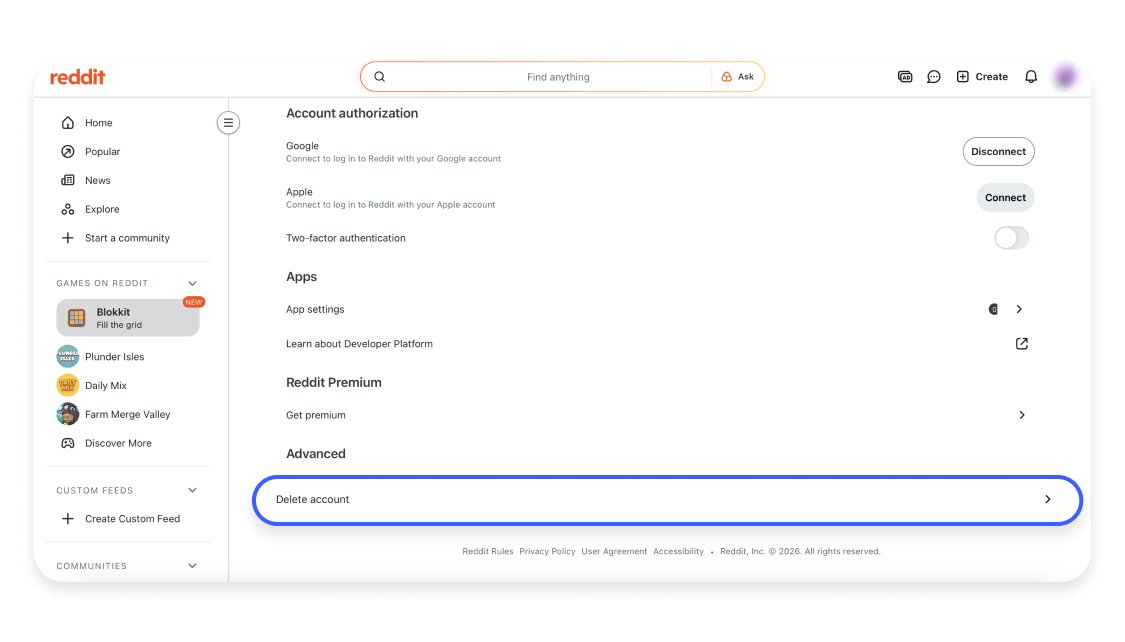This screenshot has height=642, width=1125.
Task: Select the Blokkit game icon
Action: [x=76, y=317]
